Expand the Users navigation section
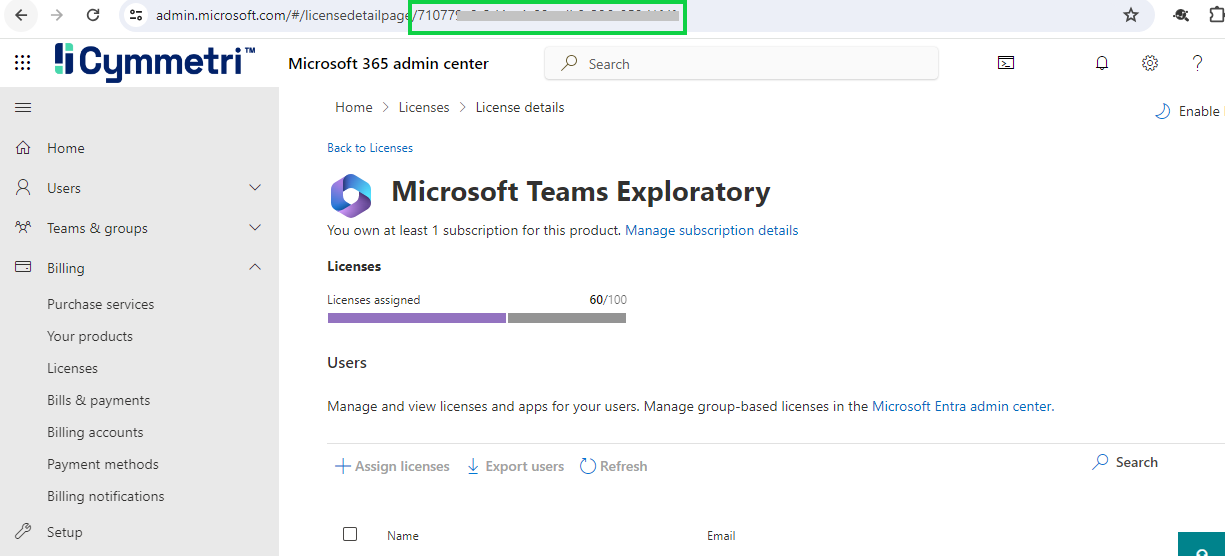This screenshot has height=556, width=1225. [x=255, y=188]
